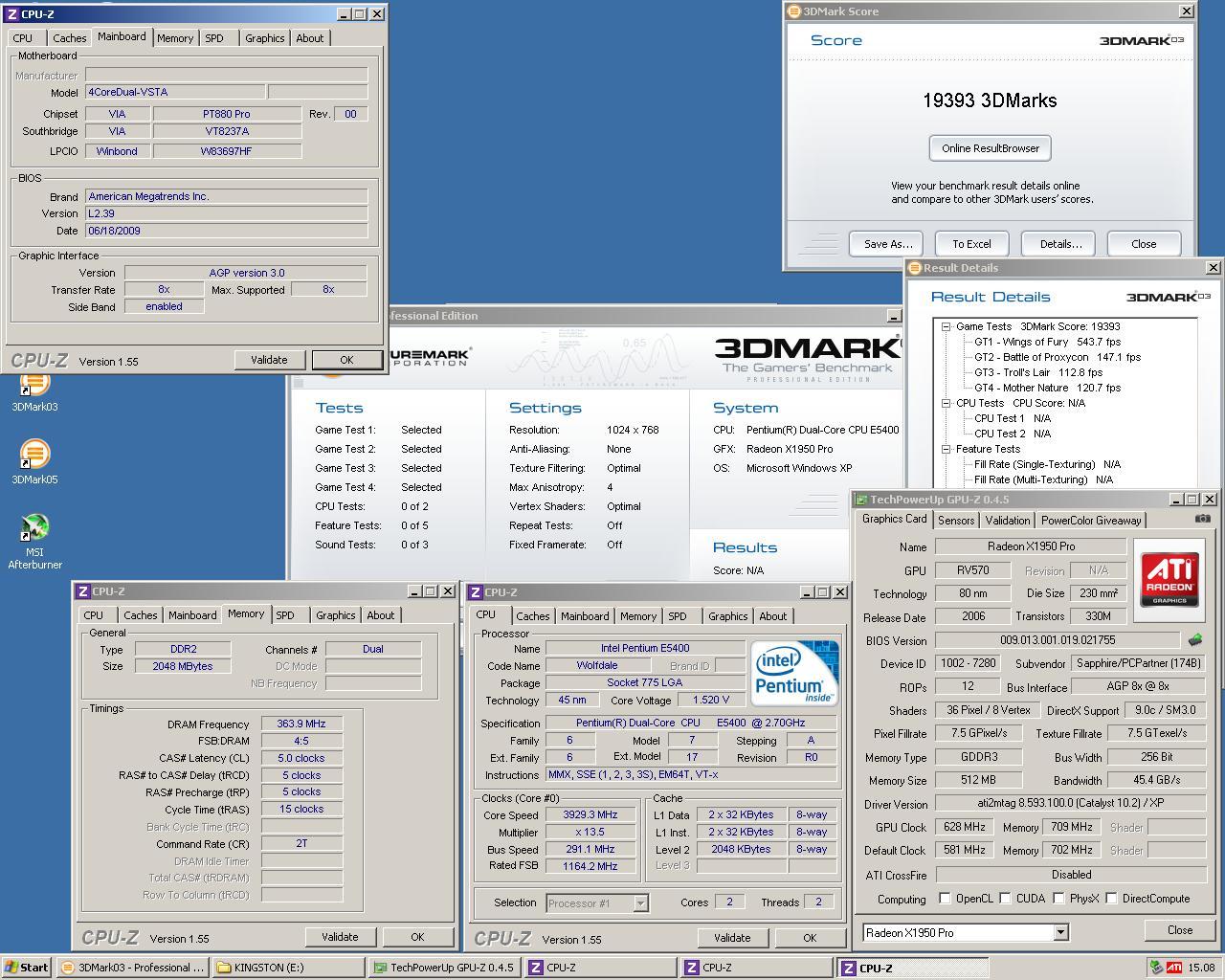
Task: Click Validate in CPU tab CPU-Z window
Action: 732,938
